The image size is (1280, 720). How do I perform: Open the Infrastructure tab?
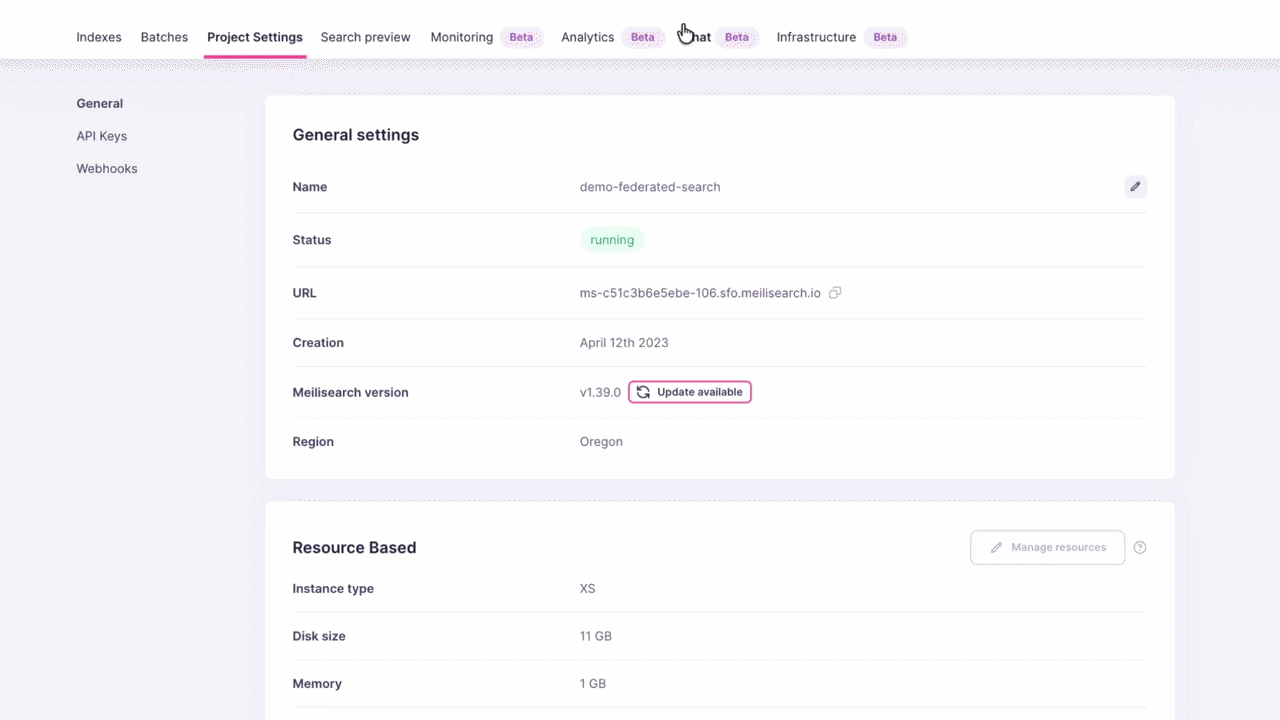pyautogui.click(x=816, y=37)
